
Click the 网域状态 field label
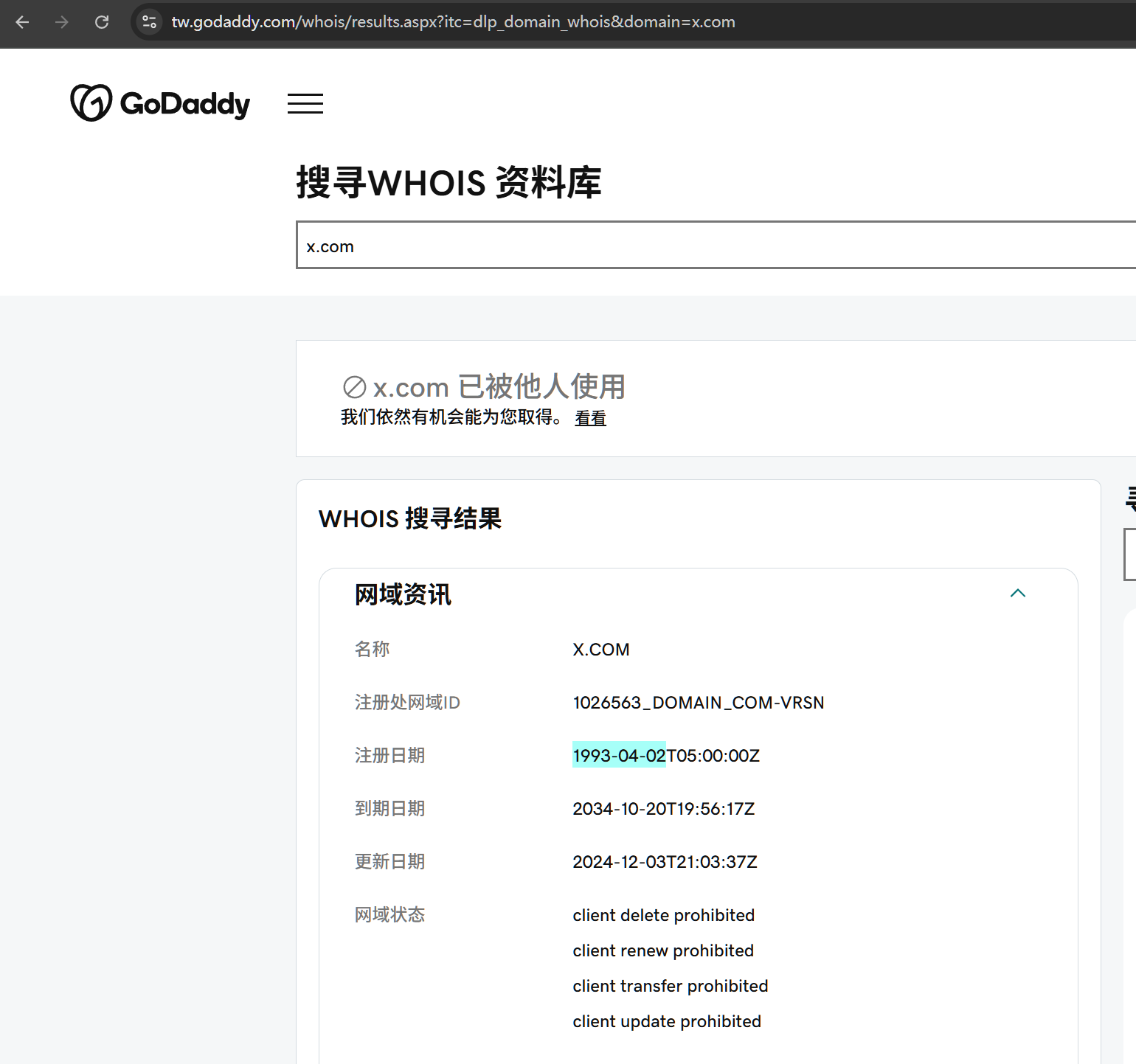(390, 914)
